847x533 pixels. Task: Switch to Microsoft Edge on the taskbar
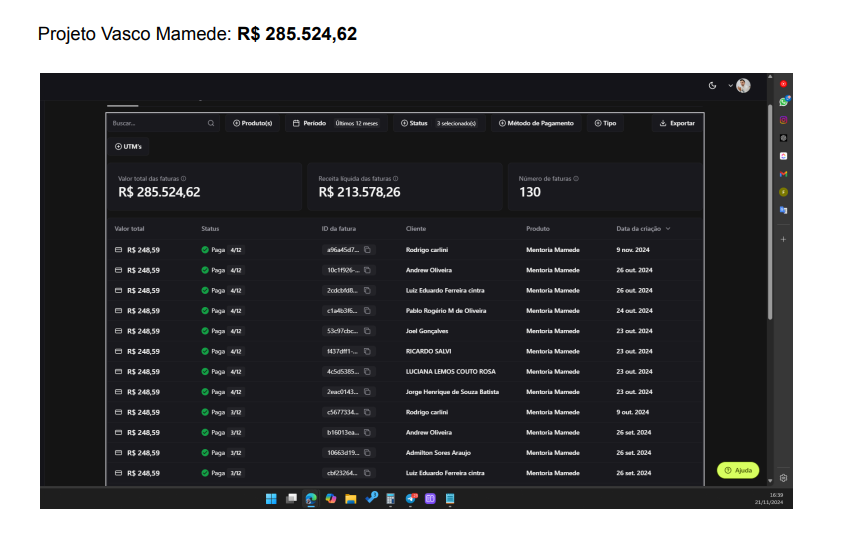311,498
